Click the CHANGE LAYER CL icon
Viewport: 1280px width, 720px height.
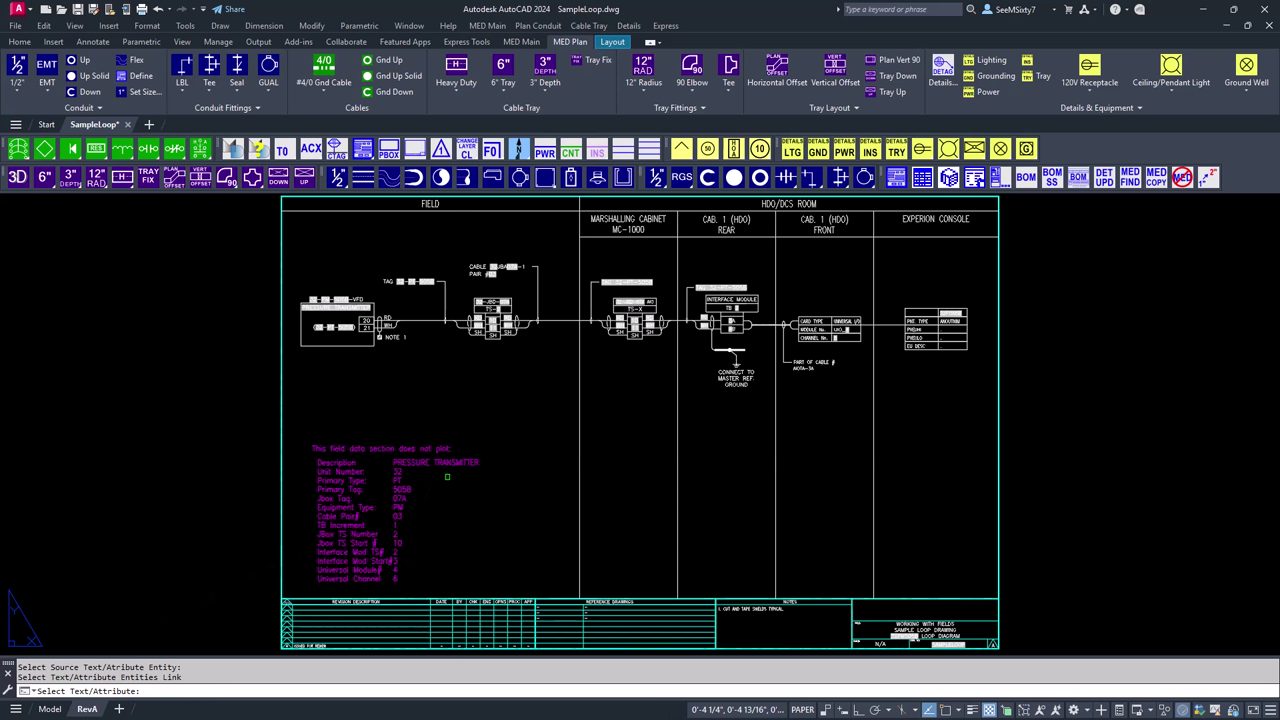[467, 149]
